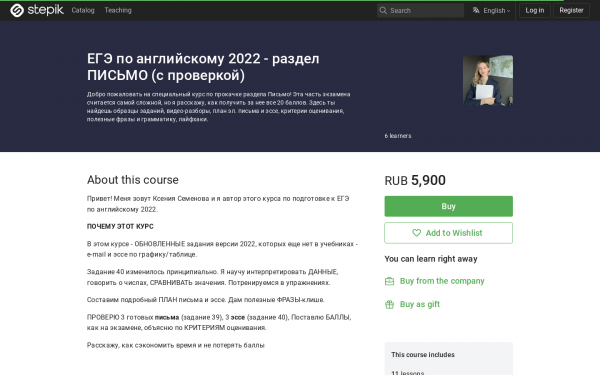
Task: Open the Stepik logo home link
Action: tap(37, 10)
